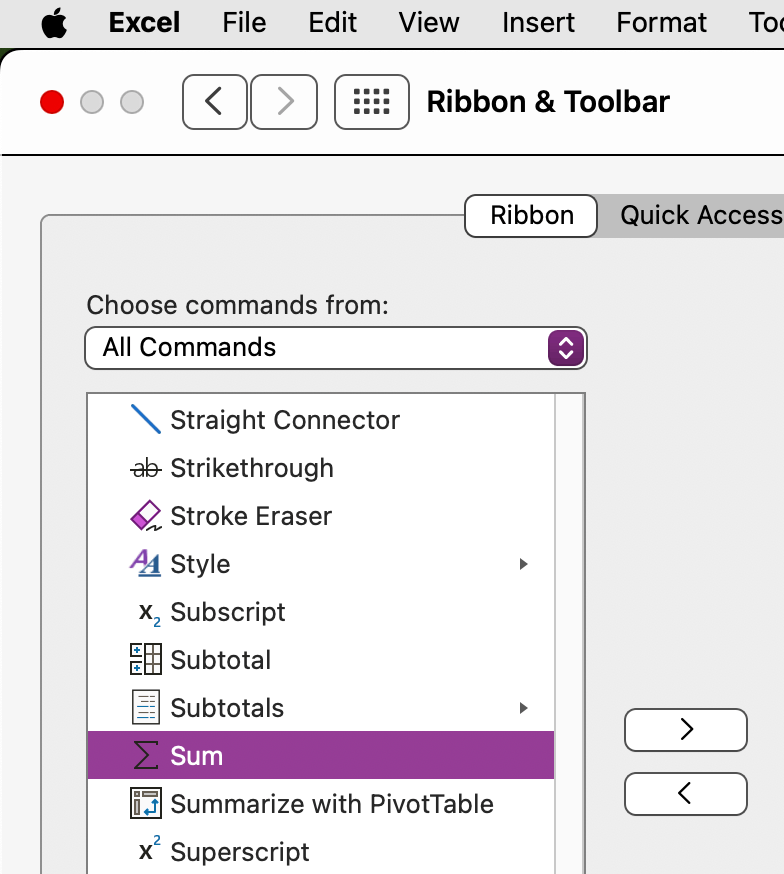Click the Subscript x2 icon
The height and width of the screenshot is (874, 784).
pyautogui.click(x=147, y=613)
